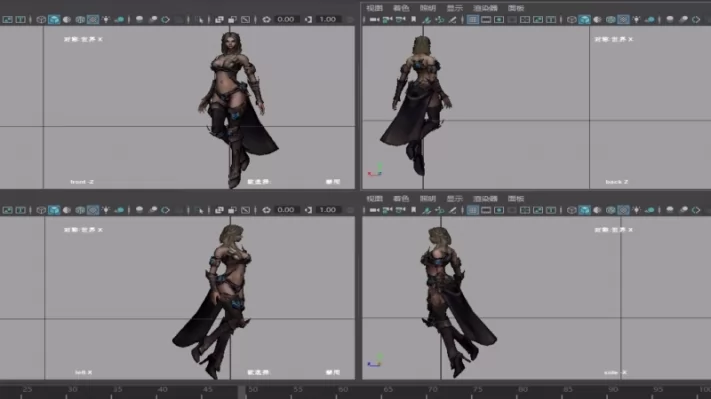This screenshot has width=711, height=399.
Task: Lock the camera in side -X panel
Action: (388, 210)
